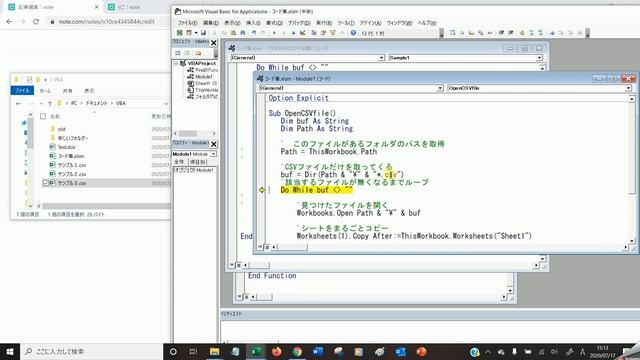
Task: Click the Run Sub play icon
Action: [274, 33]
